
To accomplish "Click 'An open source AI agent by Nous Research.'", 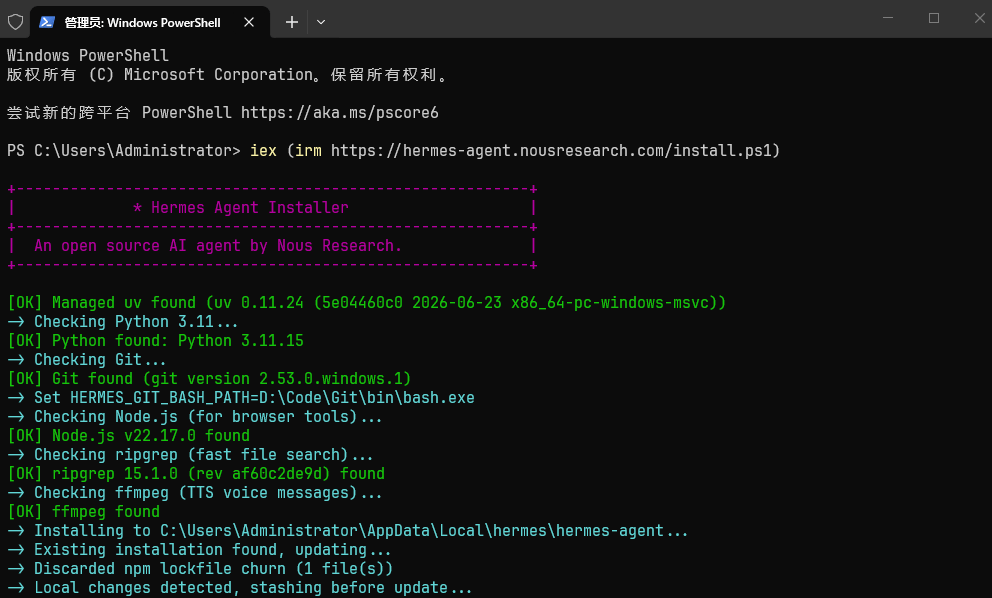I will coord(218,246).
